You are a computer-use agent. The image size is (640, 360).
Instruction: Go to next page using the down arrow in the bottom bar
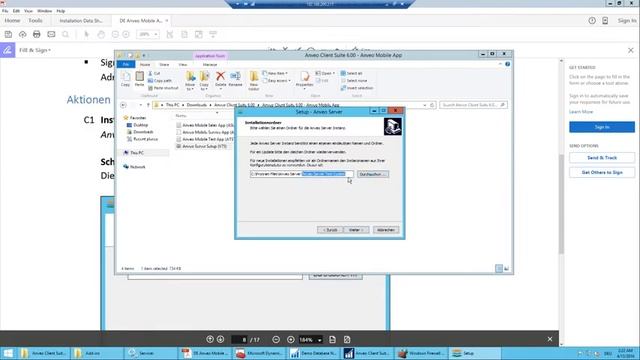220,339
